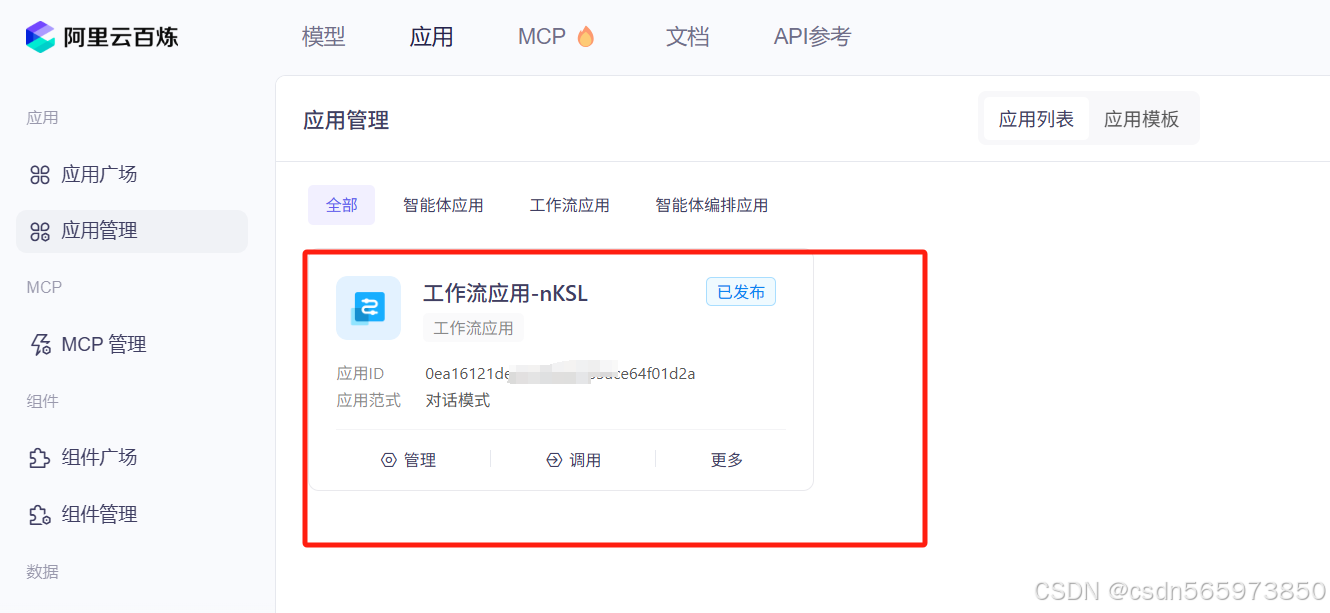
Task: Click the 数据 sidebar section label
Action: (x=42, y=572)
